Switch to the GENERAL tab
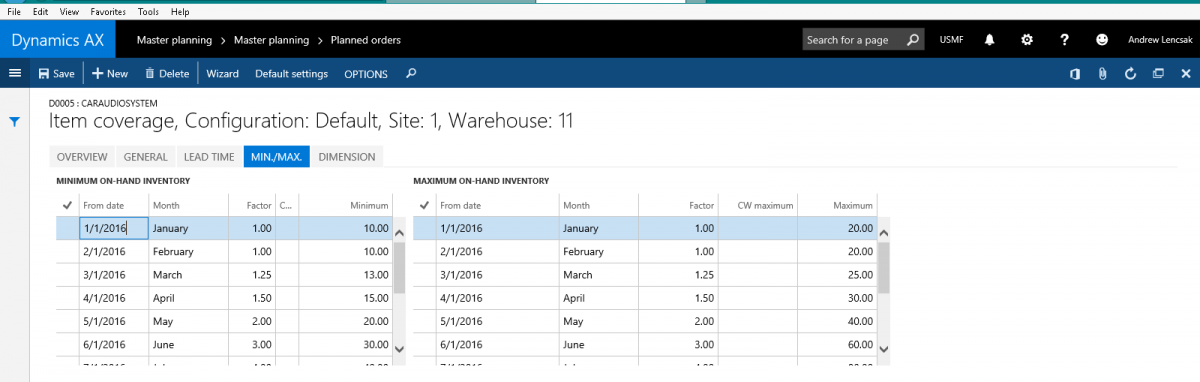This screenshot has width=1200, height=382. coord(145,157)
